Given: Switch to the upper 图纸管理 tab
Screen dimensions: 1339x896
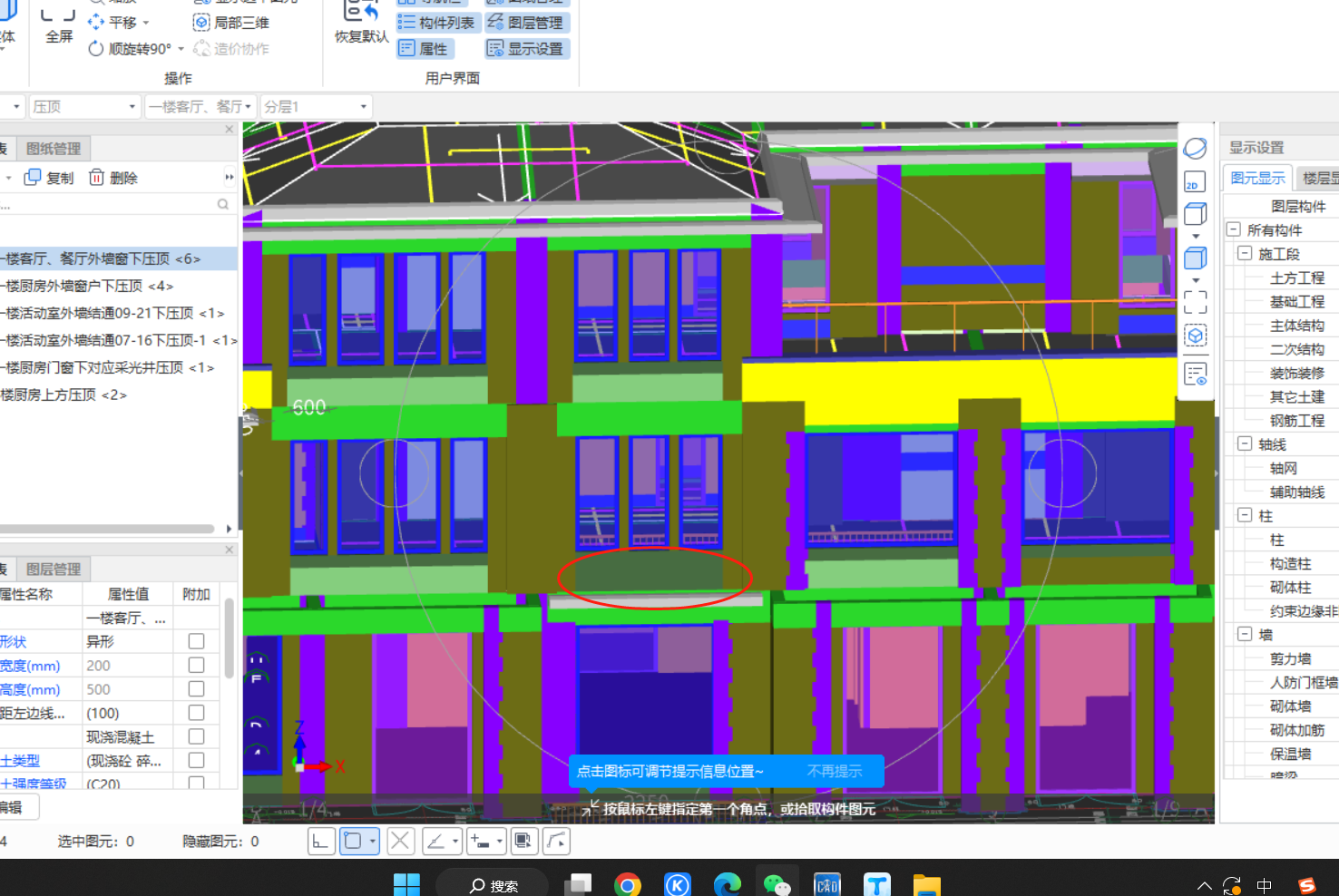Looking at the screenshot, I should [x=54, y=149].
